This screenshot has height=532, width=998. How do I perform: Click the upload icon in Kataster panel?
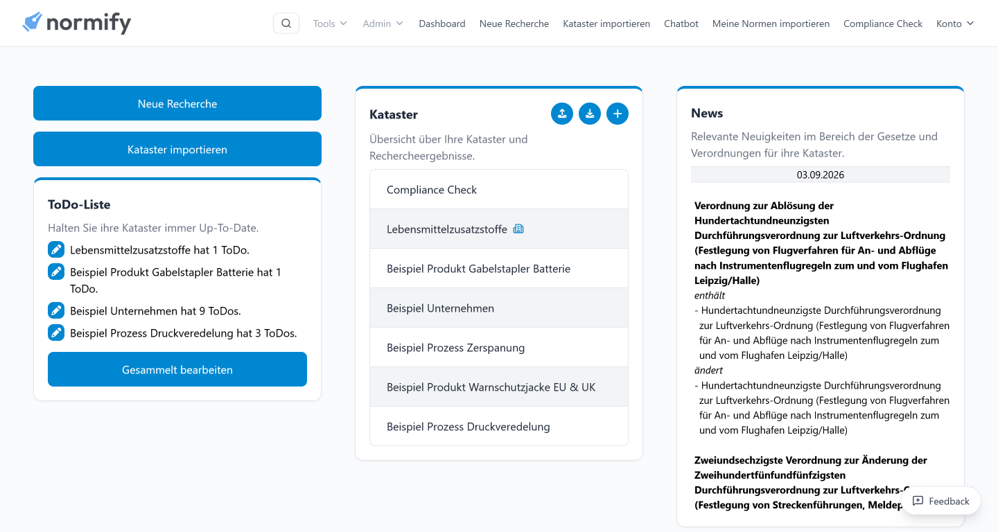click(x=562, y=114)
